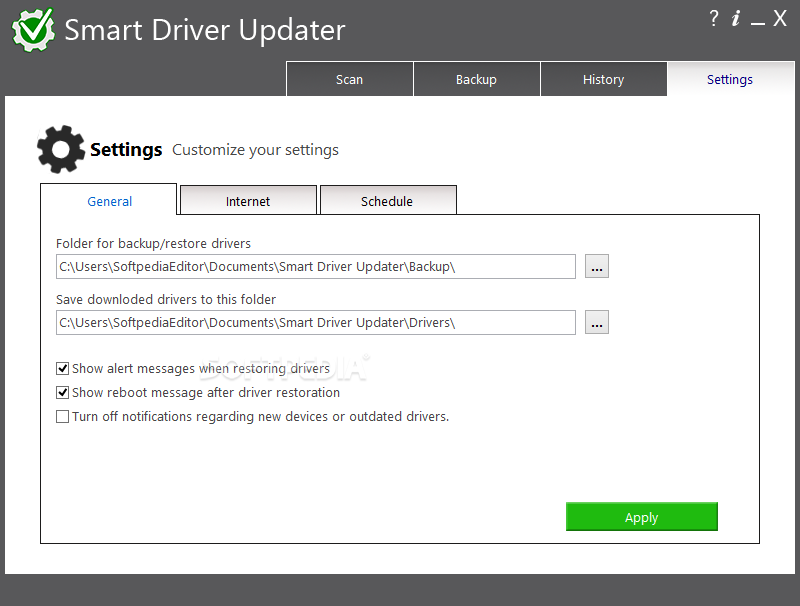Minimize the Smart Driver Updater window
800x606 pixels.
pos(758,23)
